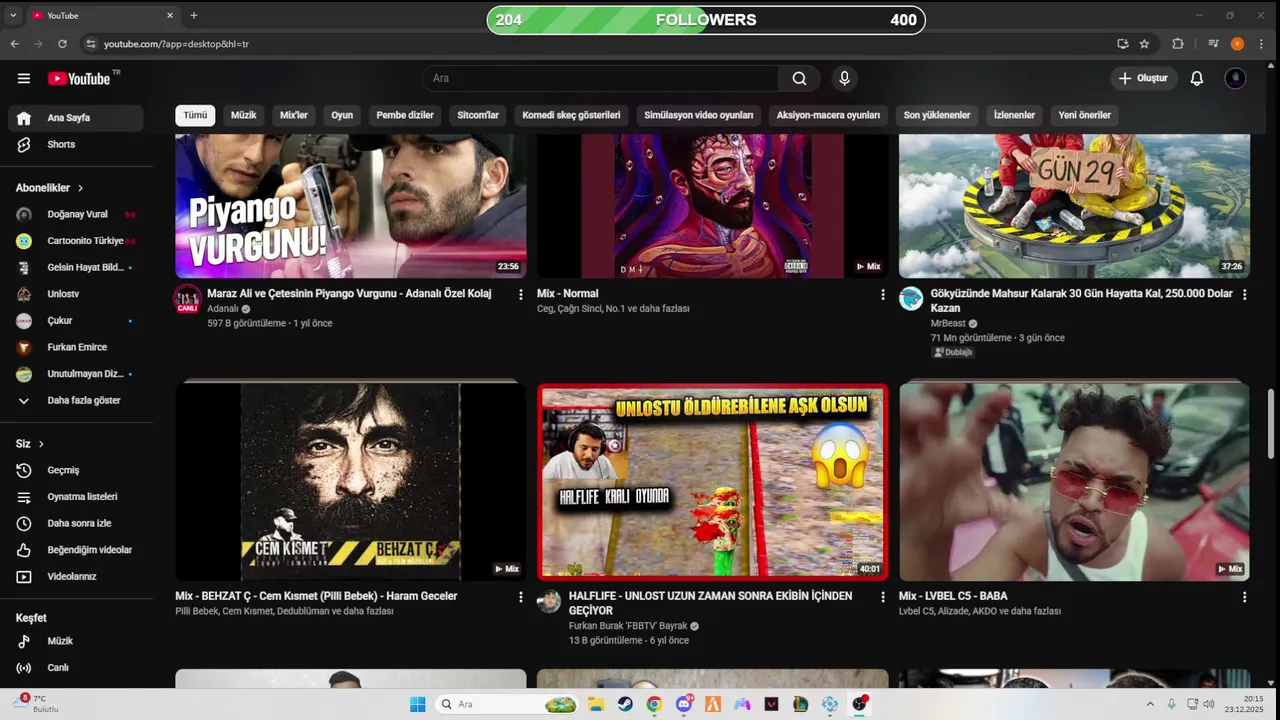1280x720 pixels.
Task: Open options for HALFLIFE UNLOST video
Action: (882, 597)
